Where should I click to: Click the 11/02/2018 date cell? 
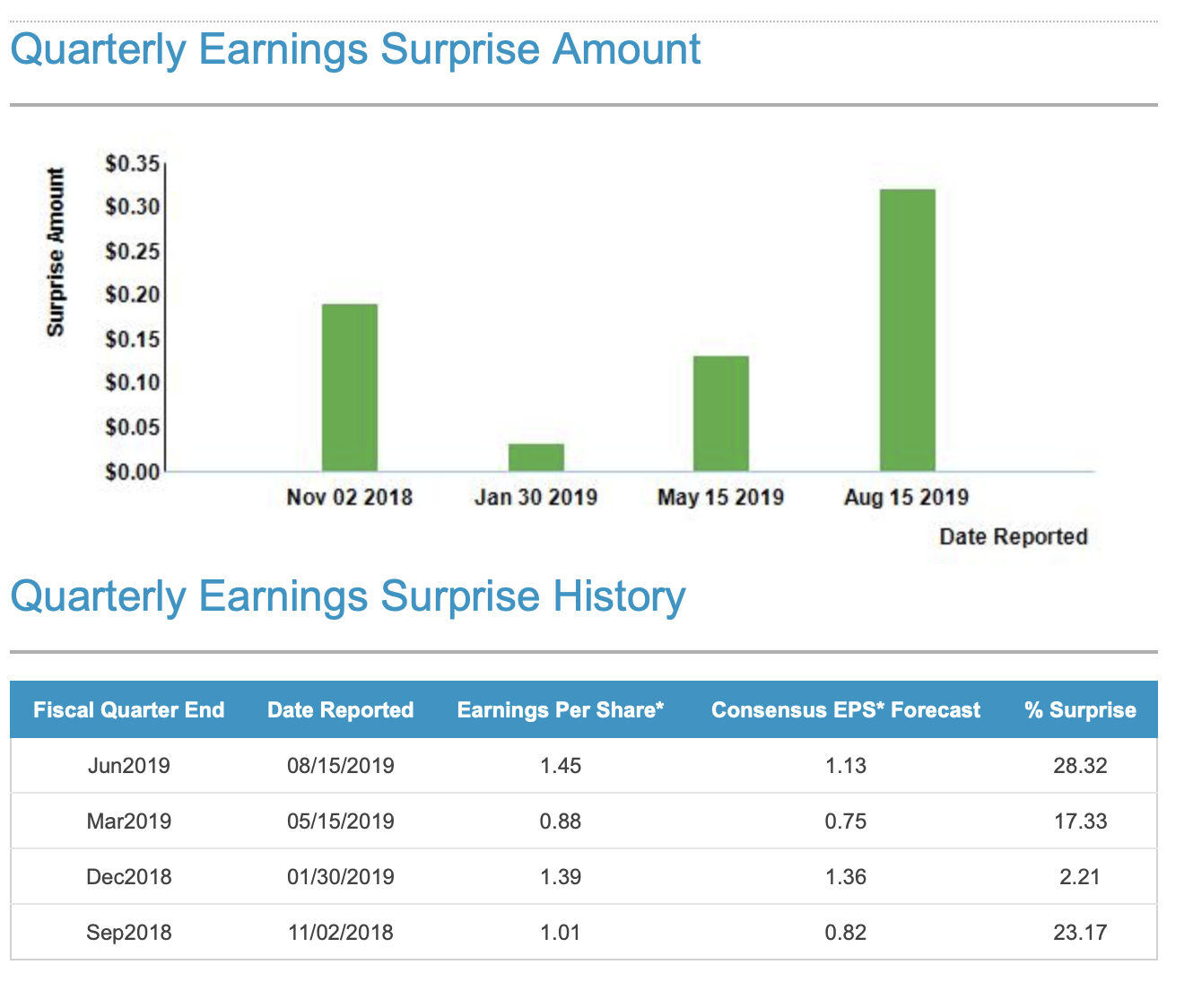[x=341, y=933]
